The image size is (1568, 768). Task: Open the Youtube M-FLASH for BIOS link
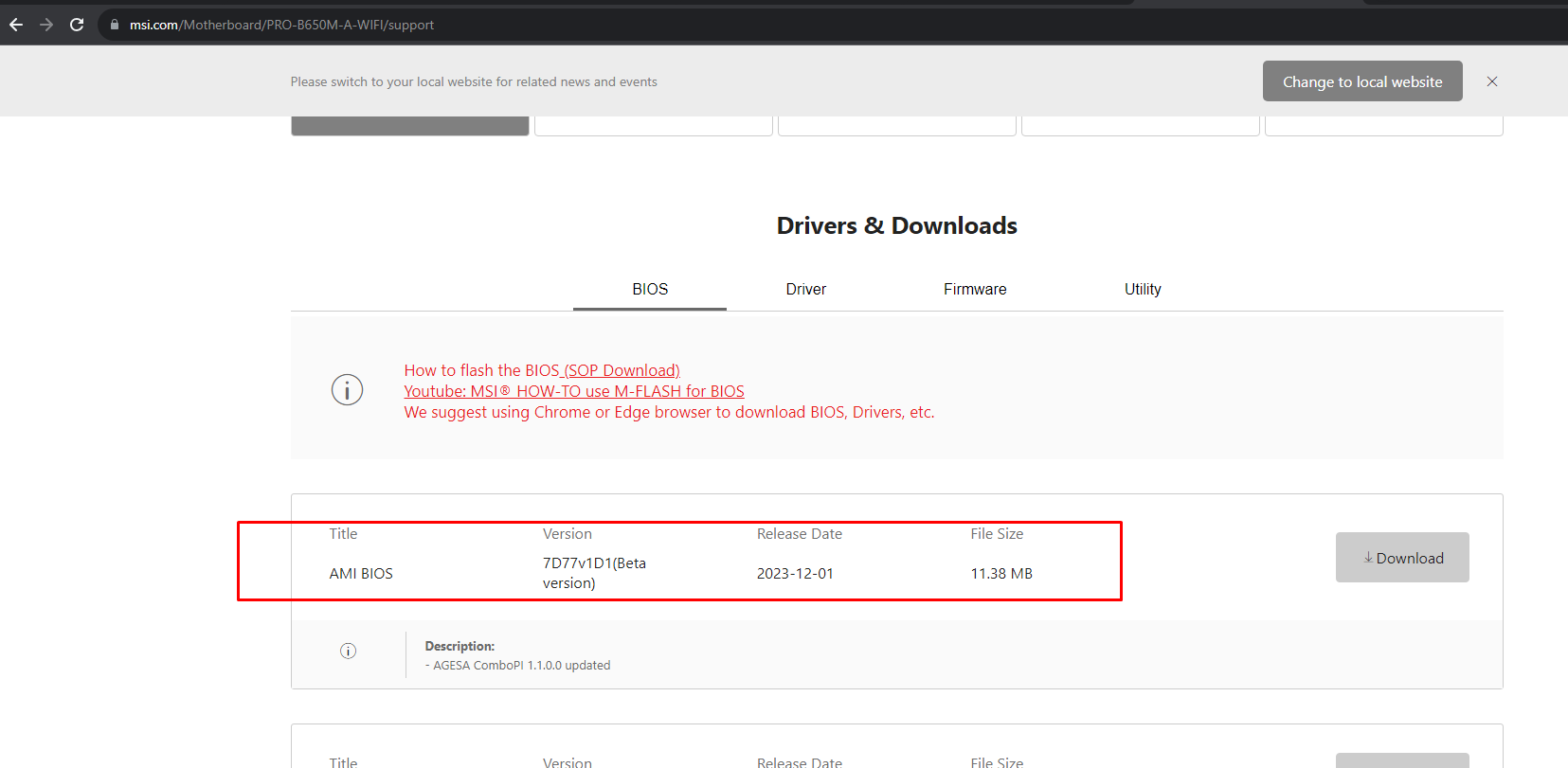574,391
